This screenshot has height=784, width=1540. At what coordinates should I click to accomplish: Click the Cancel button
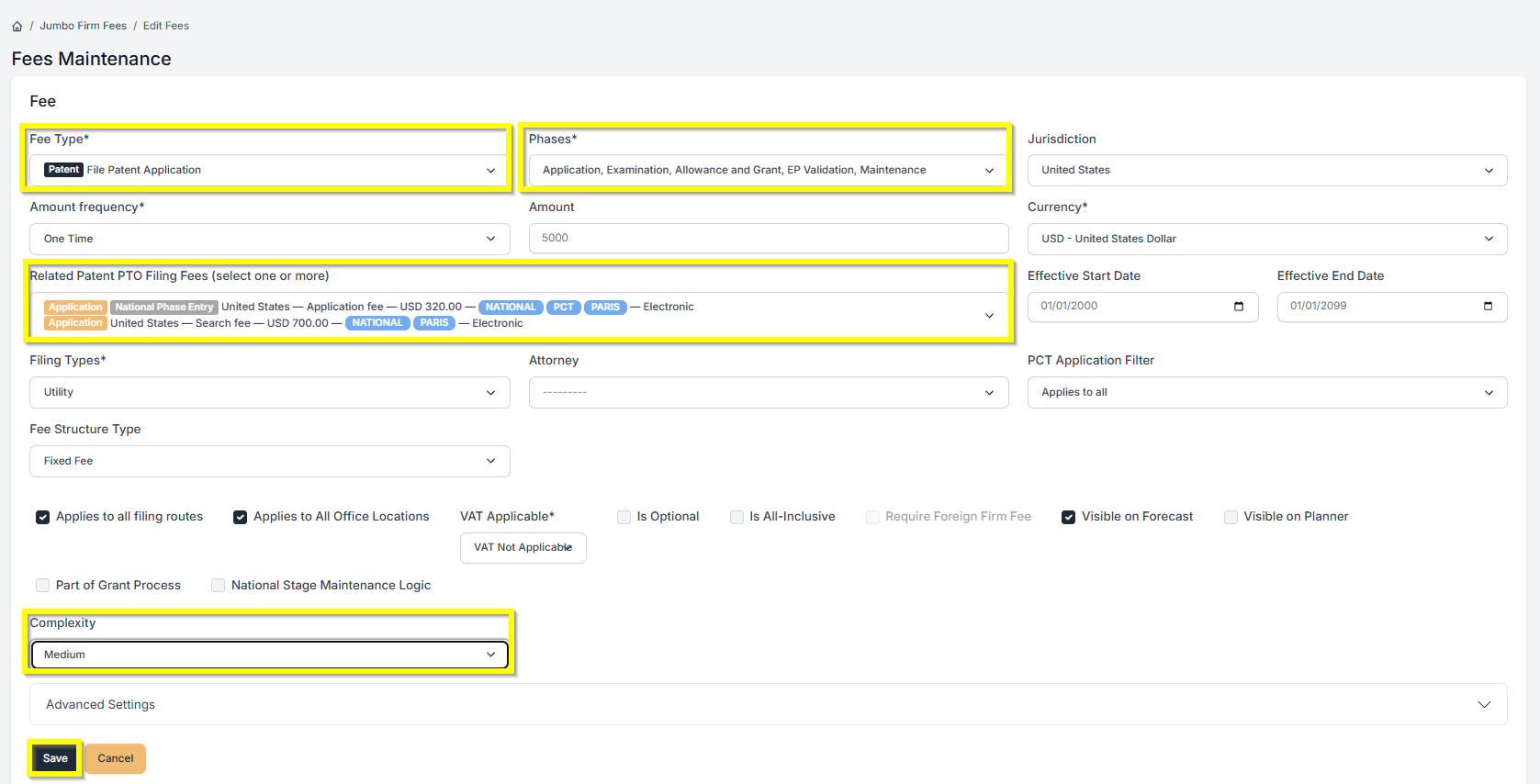[116, 758]
